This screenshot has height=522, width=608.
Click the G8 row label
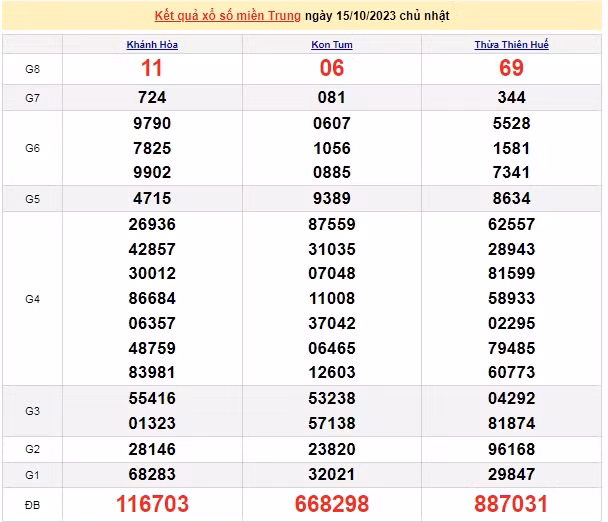point(32,69)
